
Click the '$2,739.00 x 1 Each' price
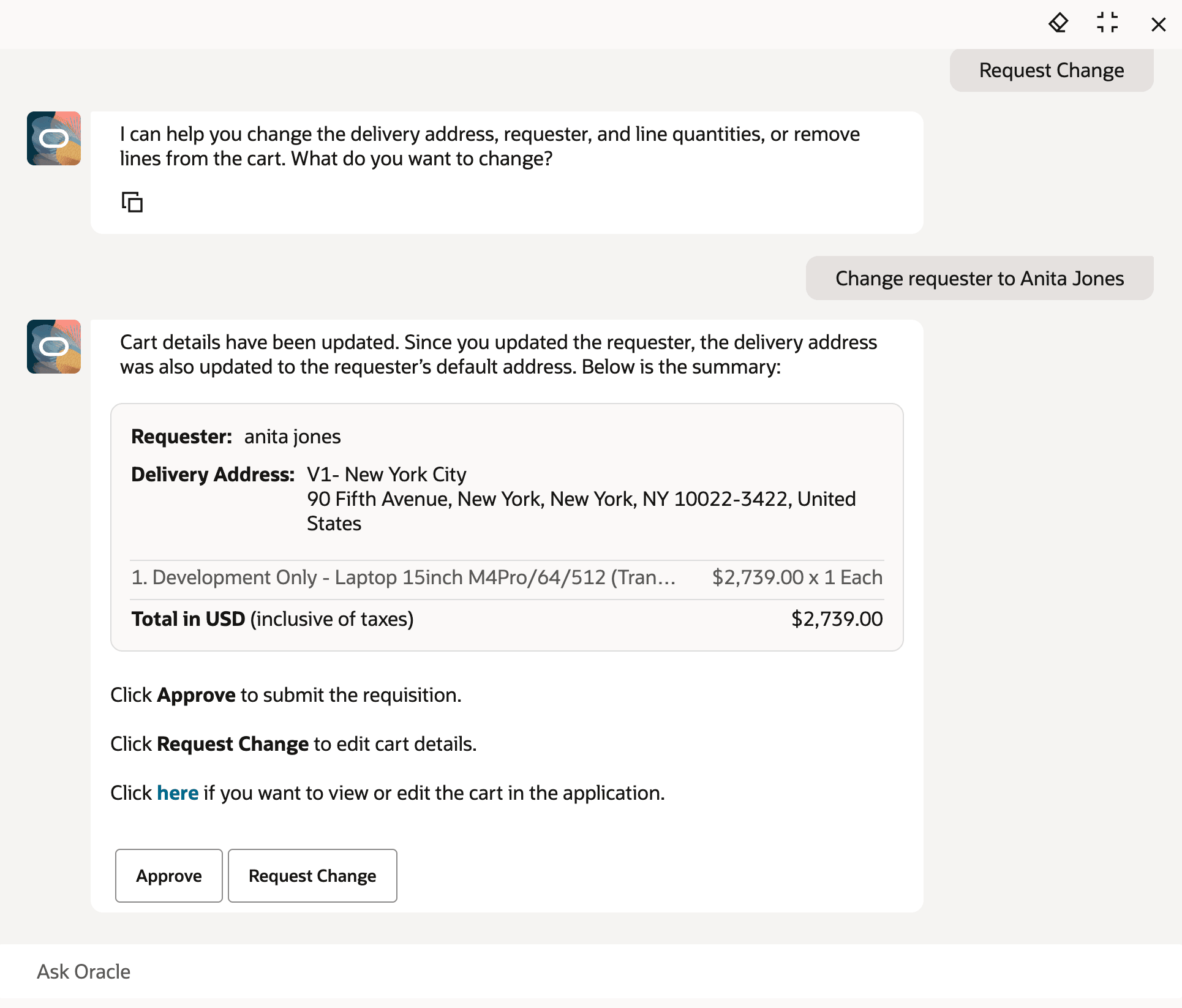click(x=797, y=577)
